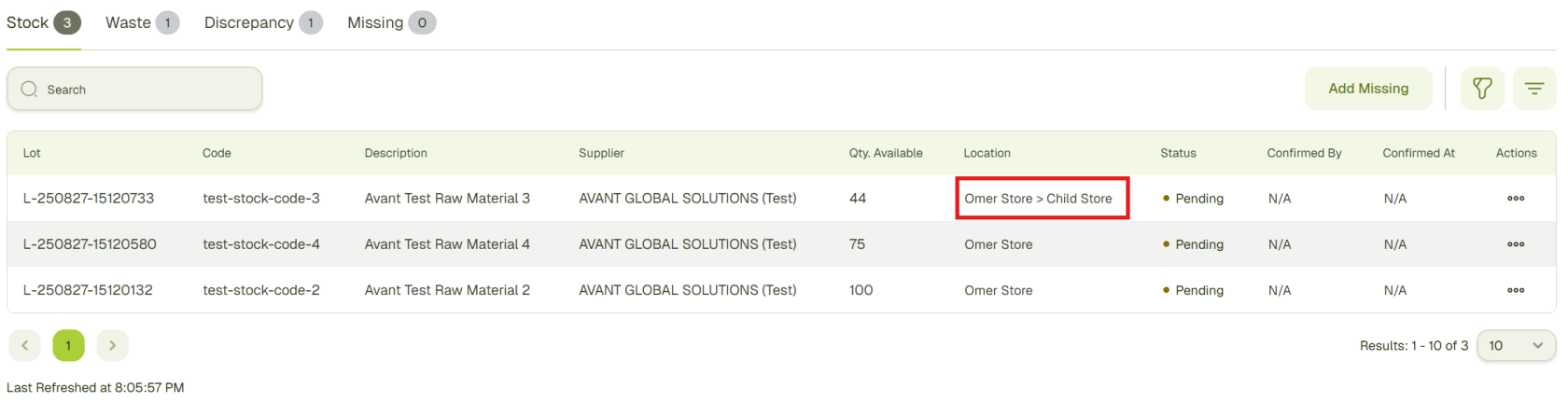1568x402 pixels.
Task: Open the sort options icon
Action: coord(1533,89)
